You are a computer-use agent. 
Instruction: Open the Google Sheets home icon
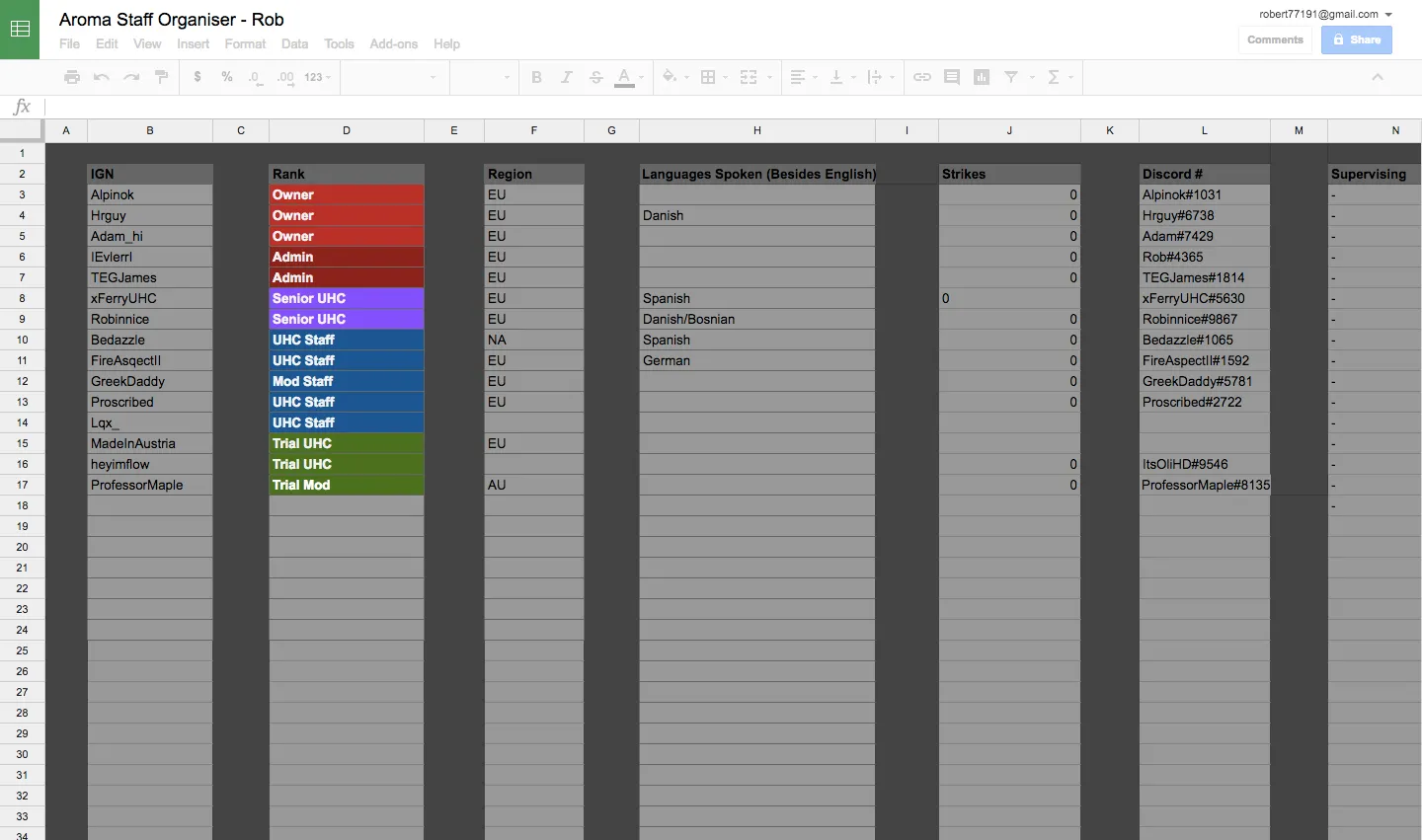pos(20,30)
